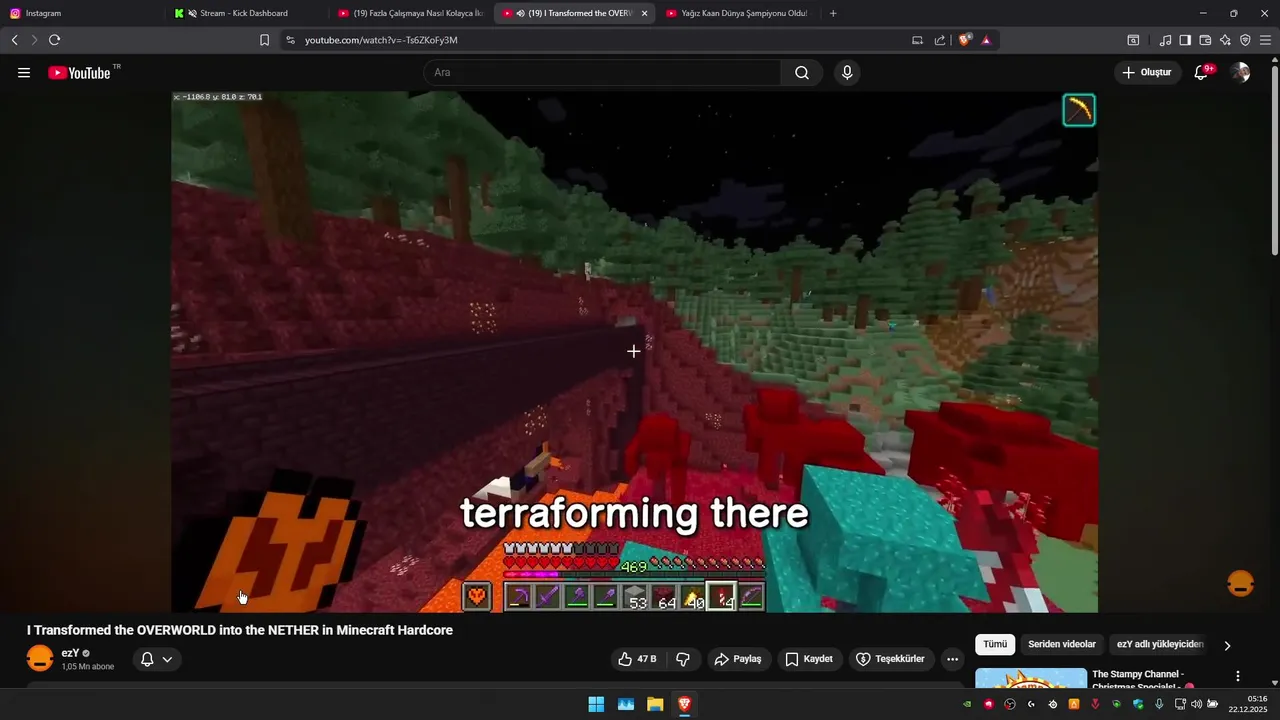Open the YouTube account avatar menu
This screenshot has width=1280, height=720.
click(x=1240, y=72)
